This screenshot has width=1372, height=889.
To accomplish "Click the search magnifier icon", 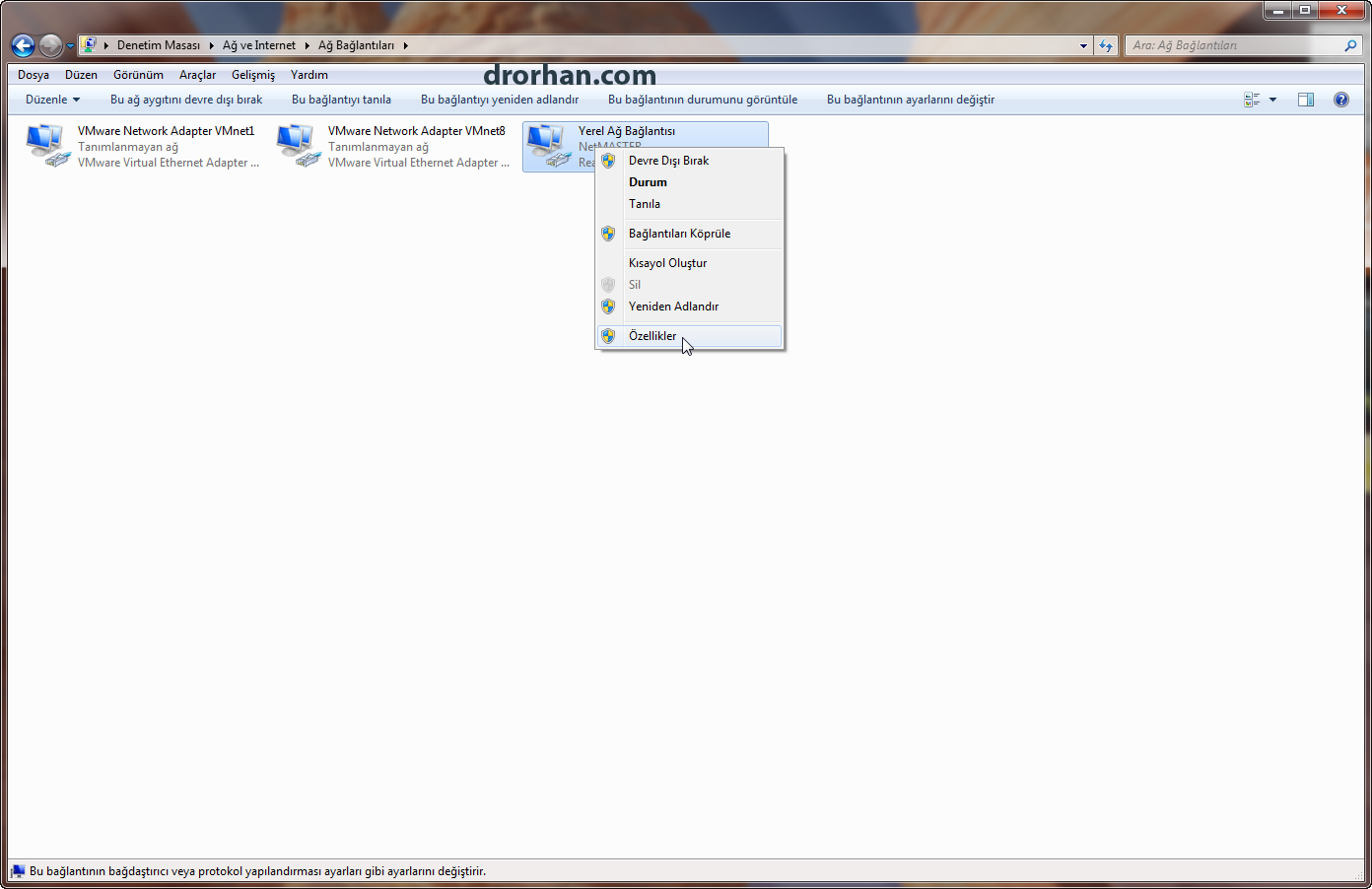I will coord(1350,45).
